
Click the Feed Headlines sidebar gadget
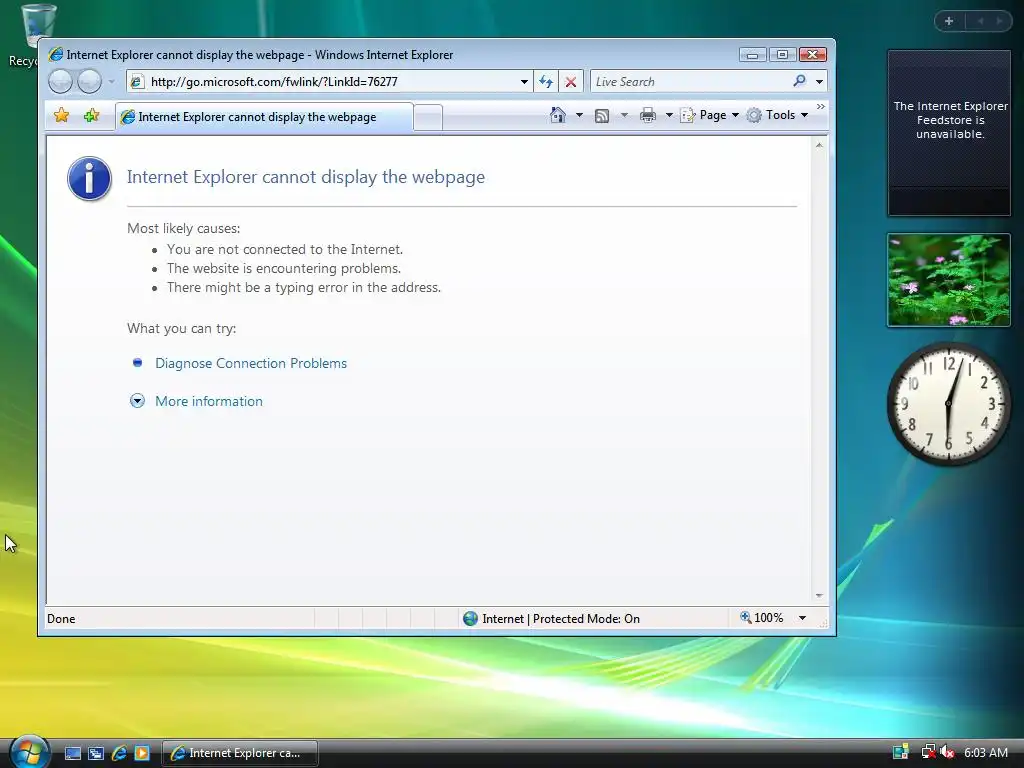pos(949,133)
